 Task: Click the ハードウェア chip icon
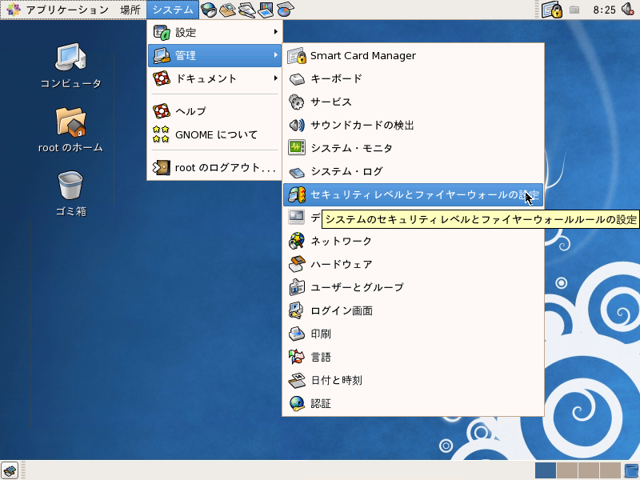point(296,264)
